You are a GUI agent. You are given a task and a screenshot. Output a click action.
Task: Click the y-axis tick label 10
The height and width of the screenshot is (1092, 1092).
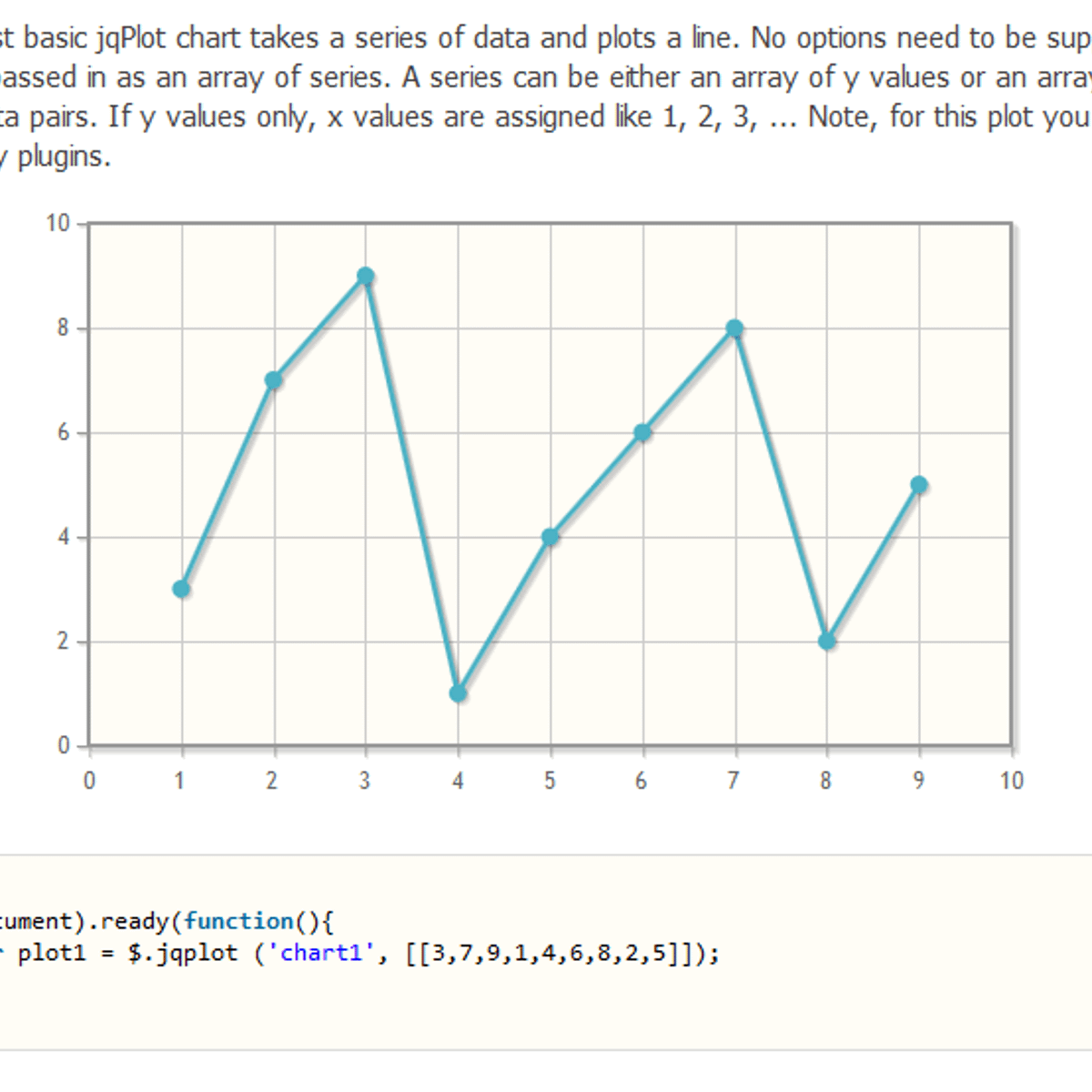(x=58, y=224)
